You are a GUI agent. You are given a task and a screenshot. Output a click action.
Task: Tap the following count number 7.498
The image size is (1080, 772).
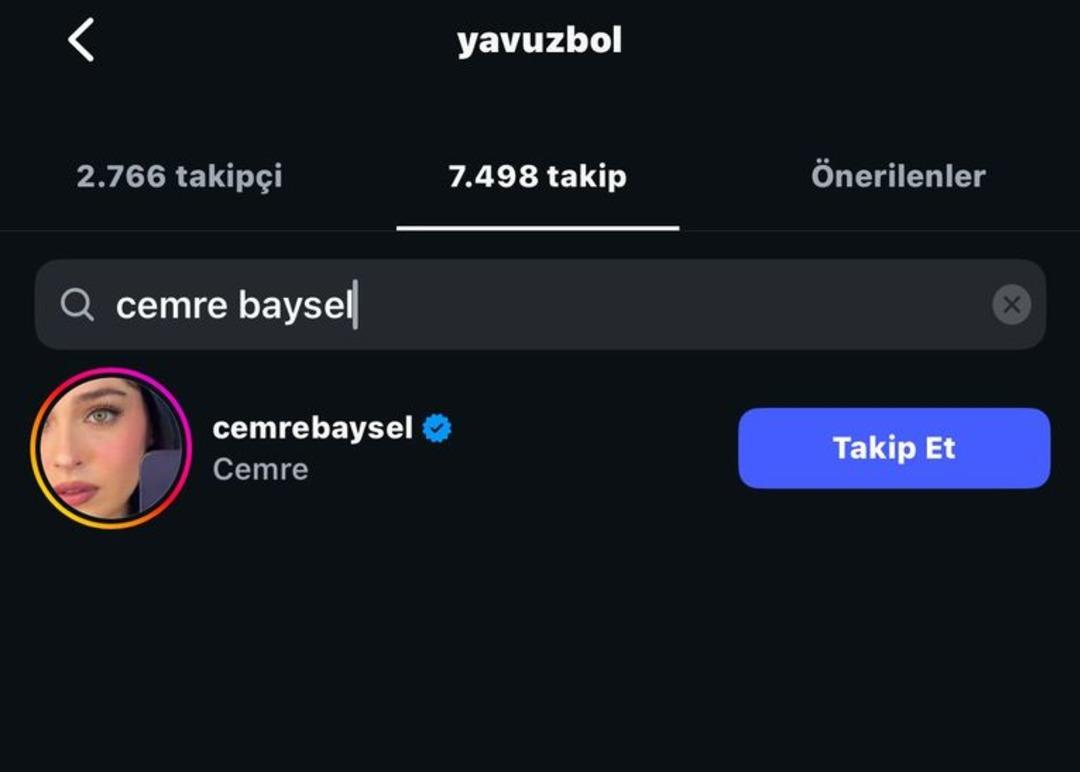click(x=492, y=176)
